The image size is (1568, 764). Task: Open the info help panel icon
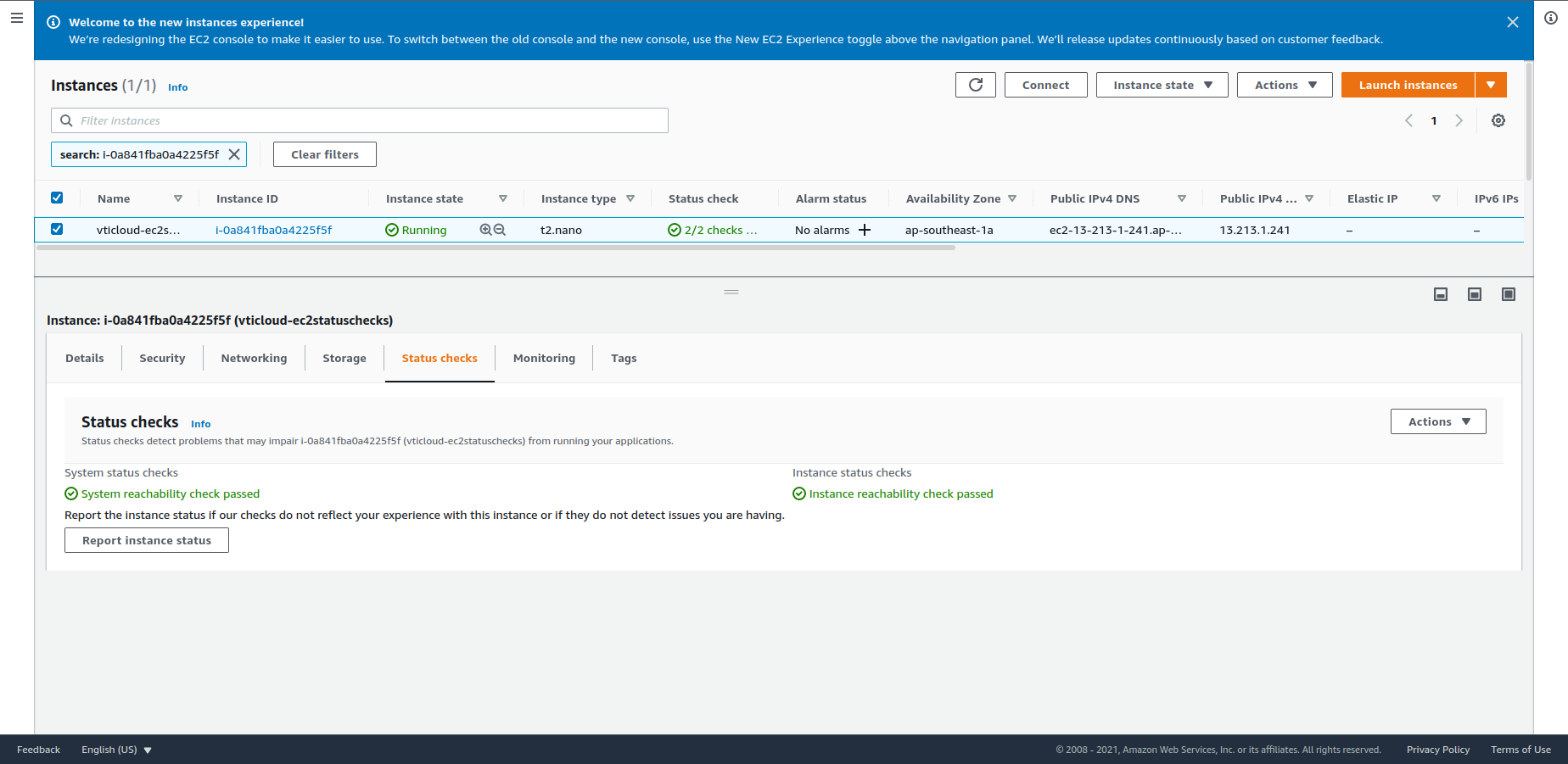coord(1551,18)
